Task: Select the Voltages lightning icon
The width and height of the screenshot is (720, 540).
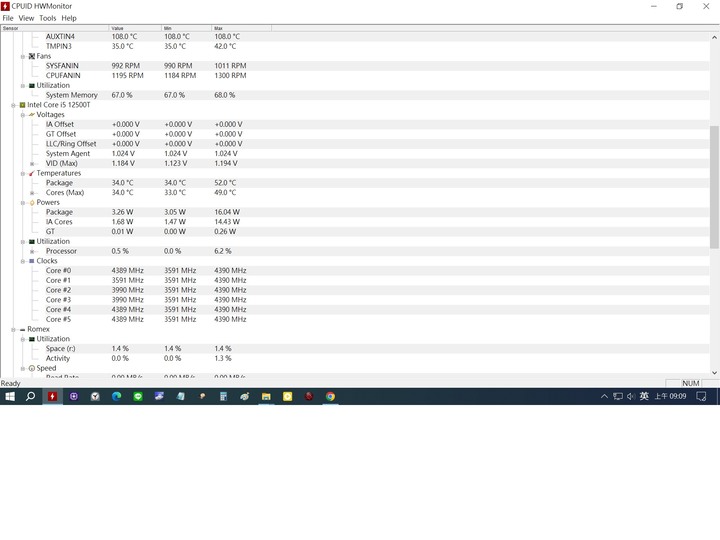Action: coord(32,114)
